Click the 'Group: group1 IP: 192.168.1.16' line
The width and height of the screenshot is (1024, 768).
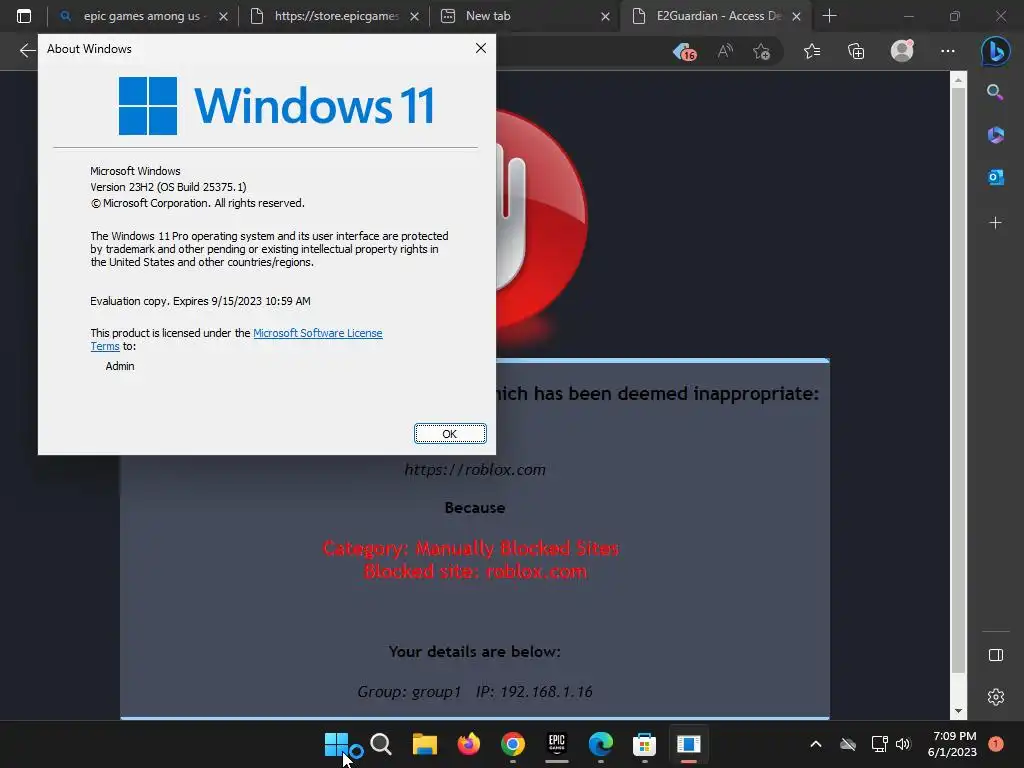click(x=475, y=692)
